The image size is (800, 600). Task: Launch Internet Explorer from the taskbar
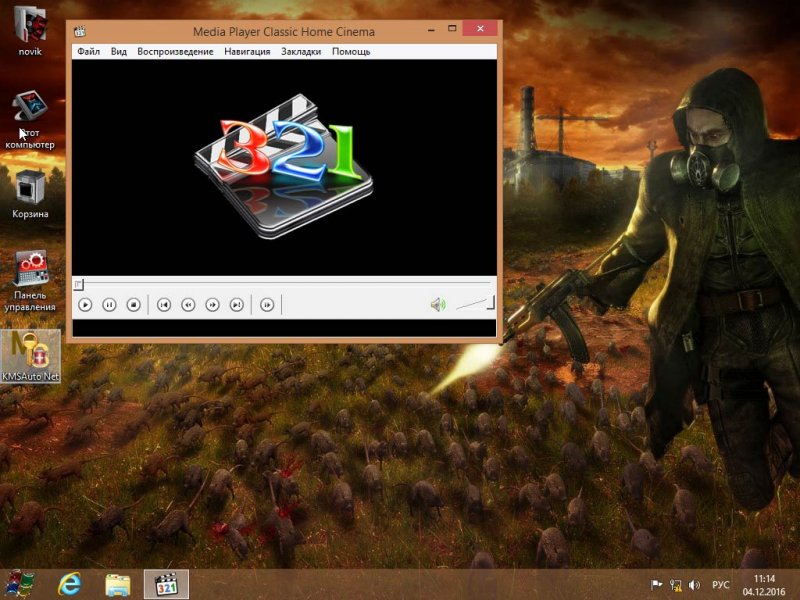[69, 584]
